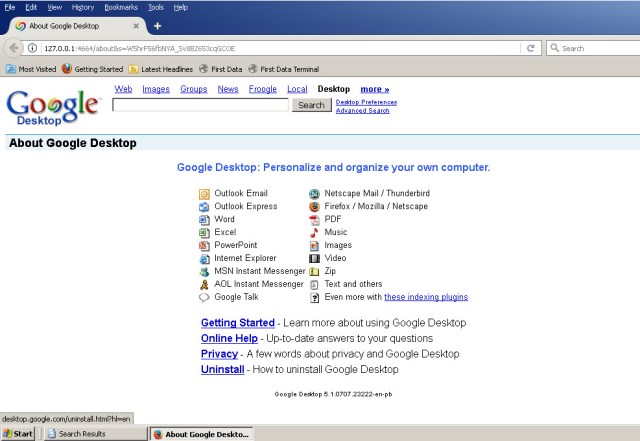
Task: Open the Help menu
Action: (180, 7)
